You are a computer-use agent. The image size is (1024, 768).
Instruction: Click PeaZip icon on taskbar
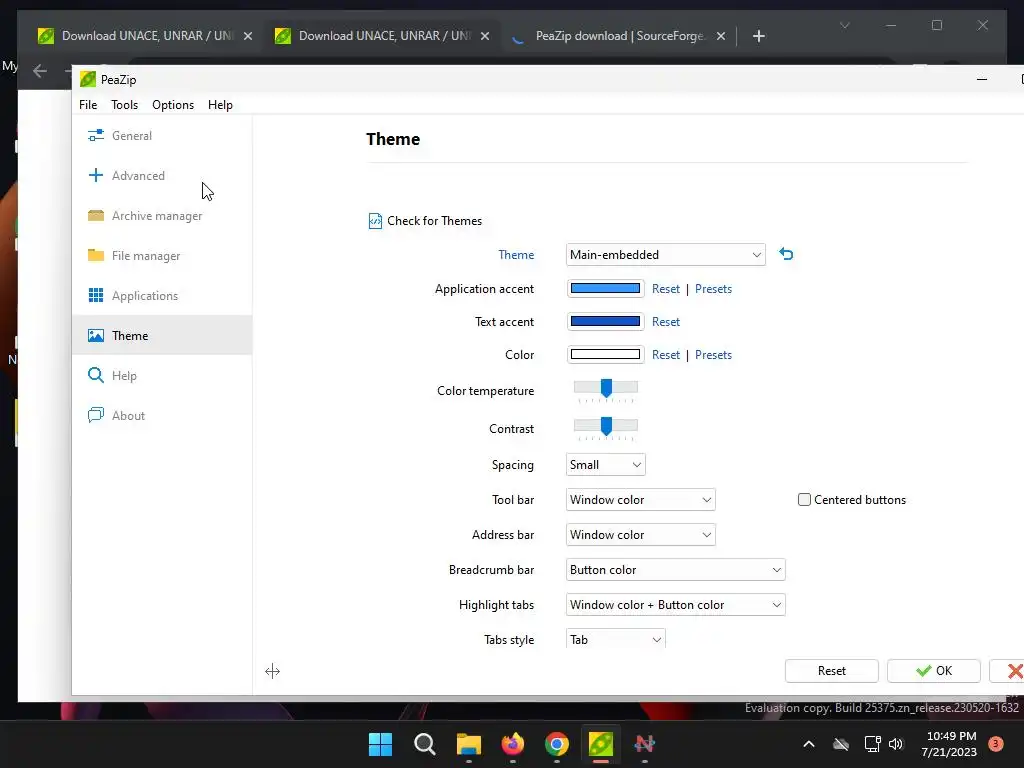(x=601, y=744)
